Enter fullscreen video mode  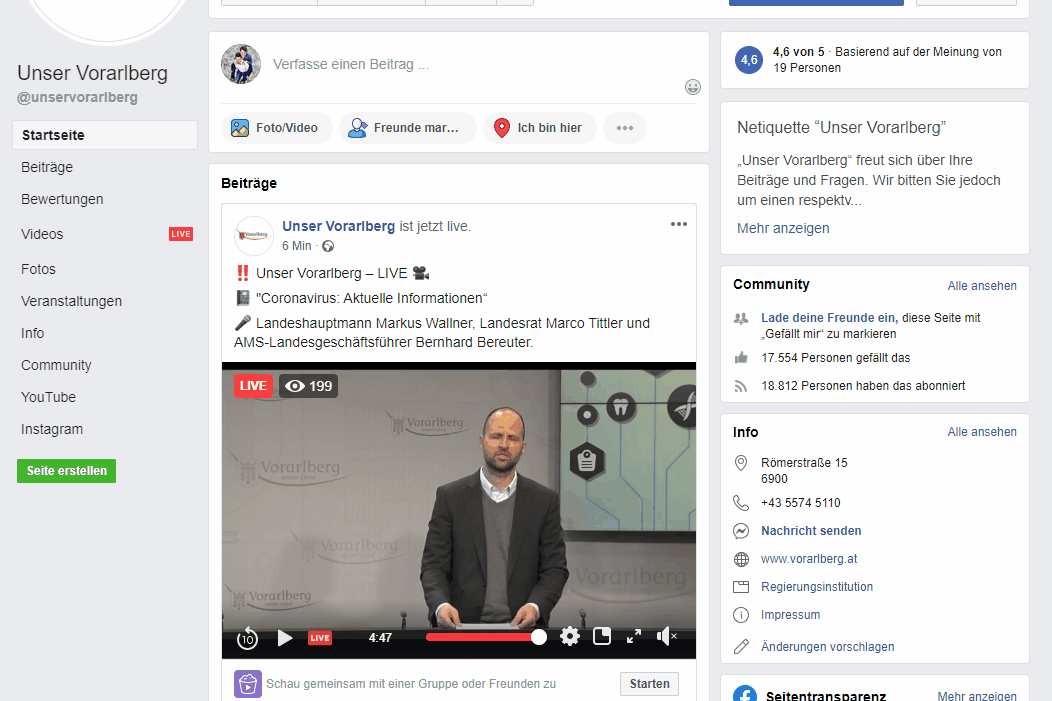click(634, 637)
